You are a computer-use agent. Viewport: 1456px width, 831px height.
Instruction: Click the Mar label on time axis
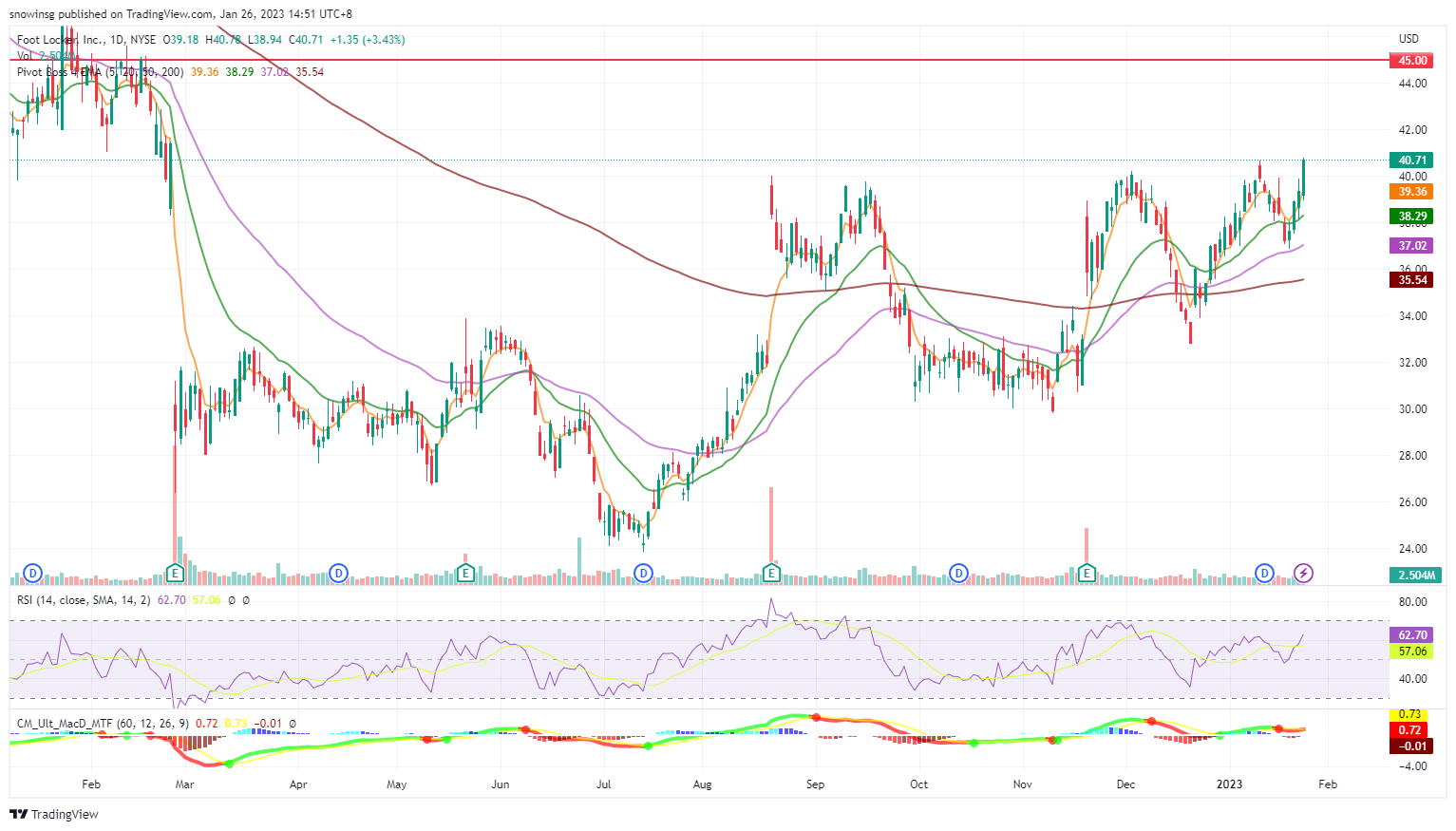point(184,784)
